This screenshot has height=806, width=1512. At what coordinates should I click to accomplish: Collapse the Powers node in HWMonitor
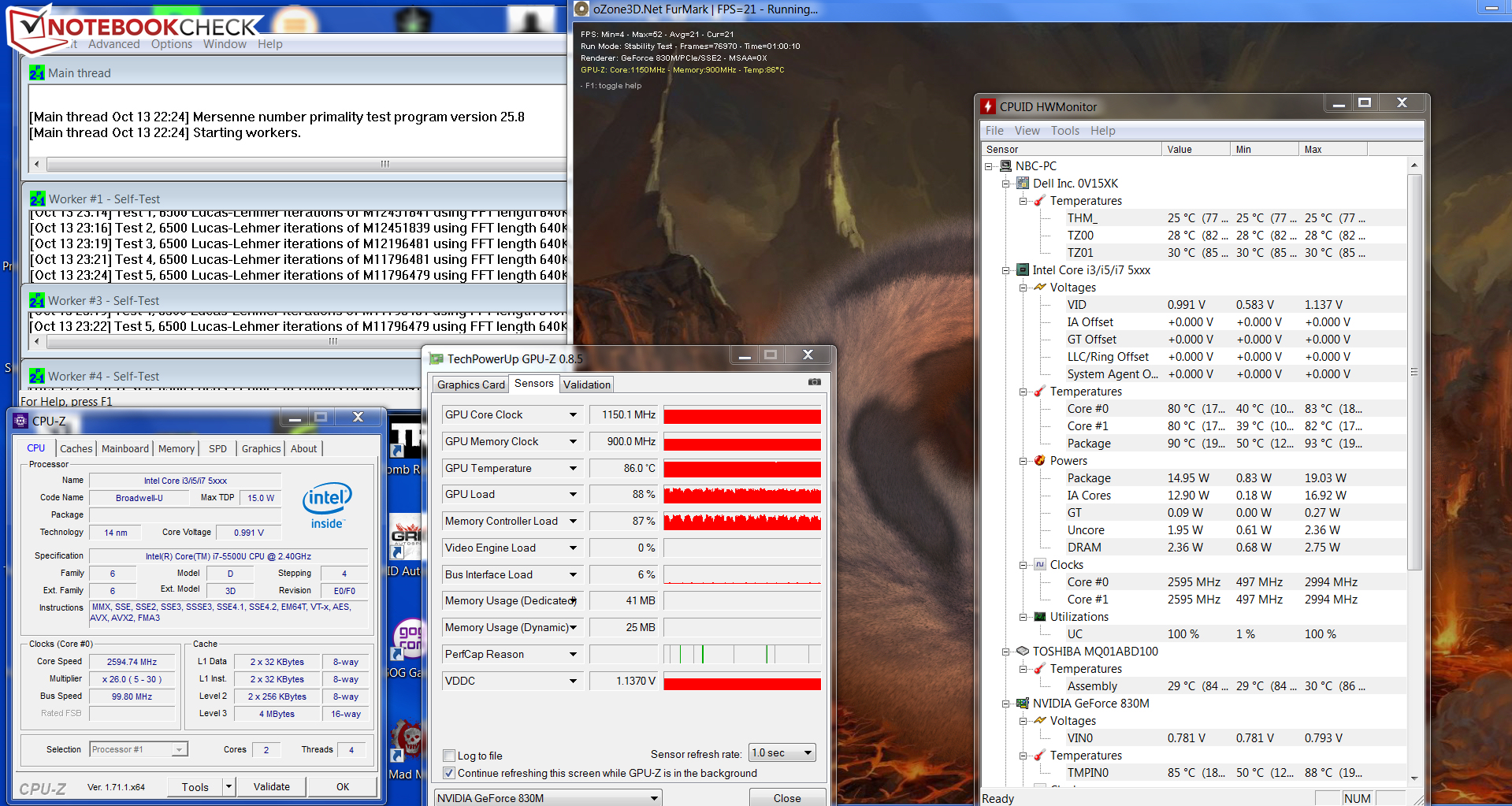(x=1023, y=461)
